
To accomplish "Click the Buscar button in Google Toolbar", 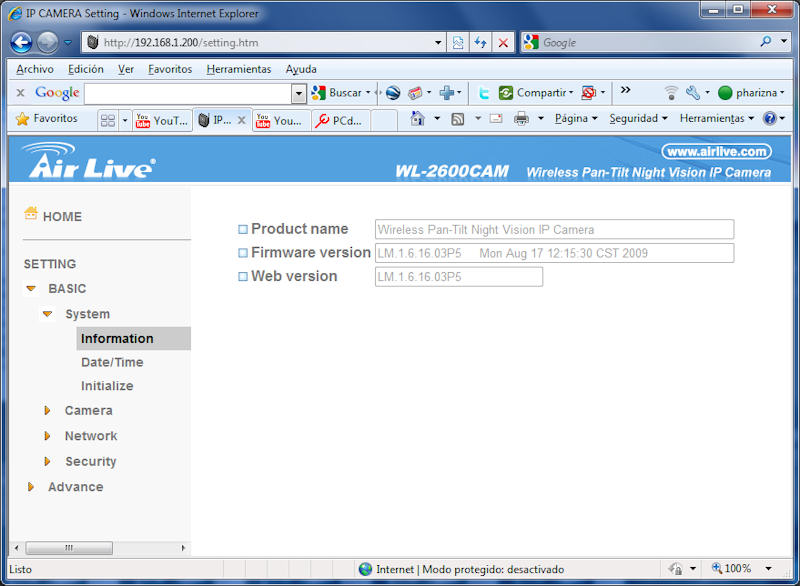I will click(x=340, y=93).
